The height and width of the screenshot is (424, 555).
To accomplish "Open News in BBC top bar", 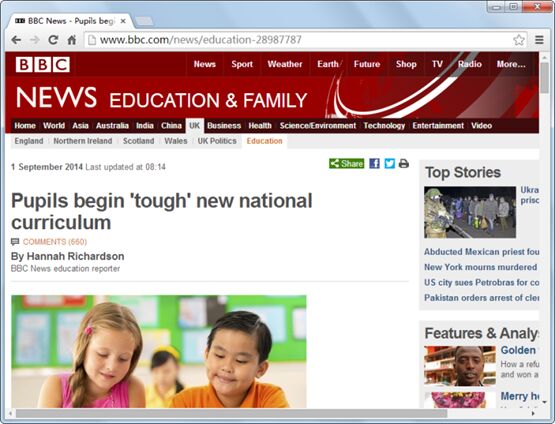I will pos(205,64).
